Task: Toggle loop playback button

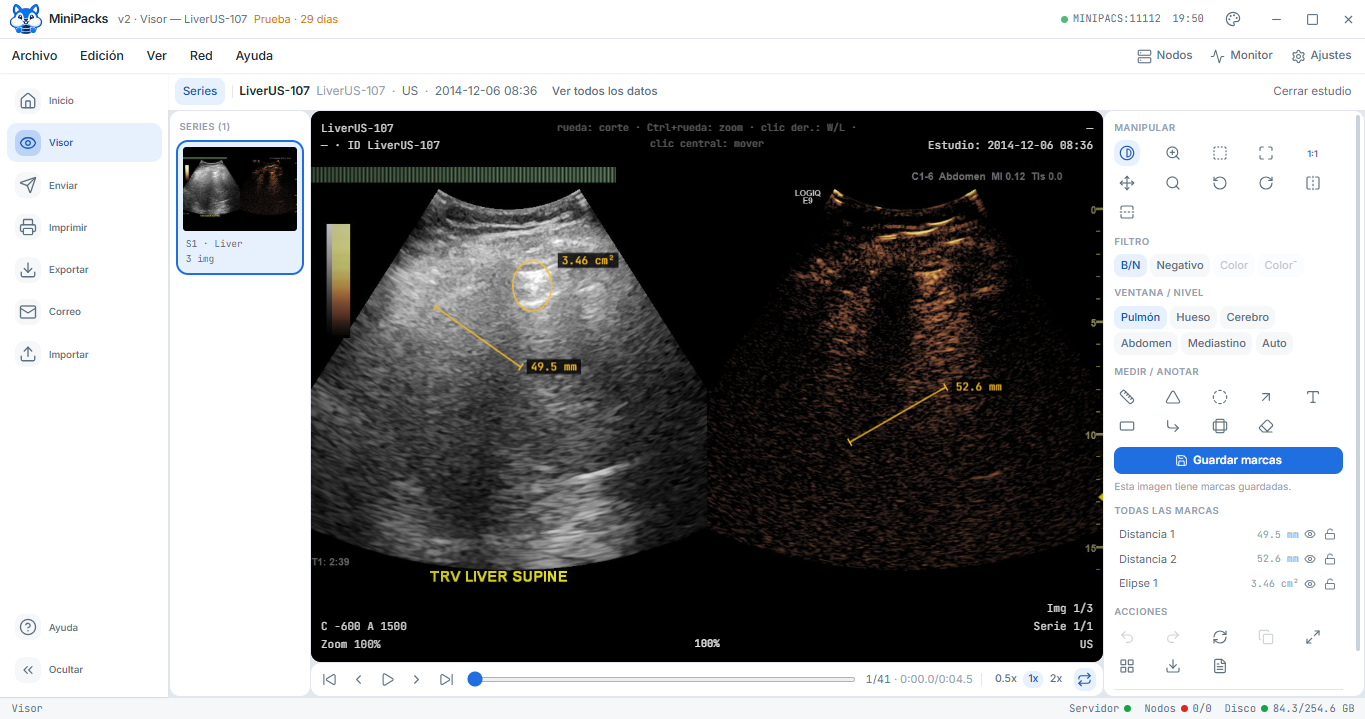Action: click(x=1084, y=679)
